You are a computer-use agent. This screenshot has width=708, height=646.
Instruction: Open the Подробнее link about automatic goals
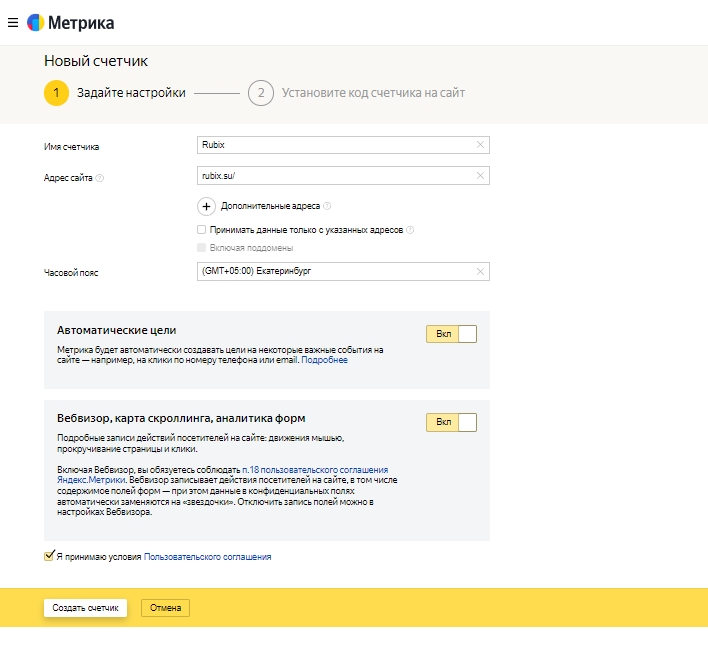[x=325, y=360]
